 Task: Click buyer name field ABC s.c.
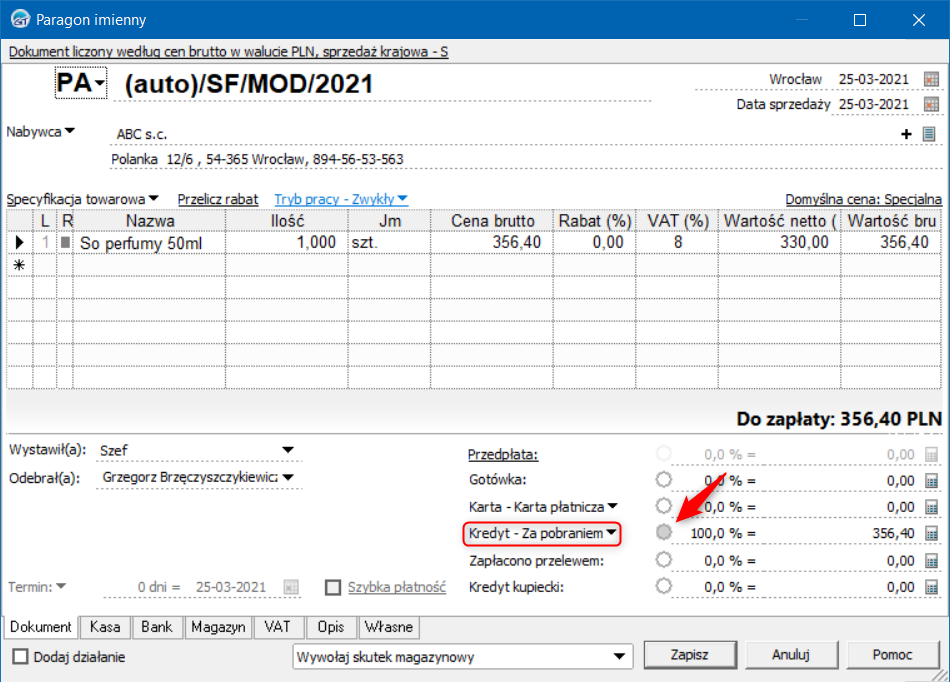[x=503, y=134]
